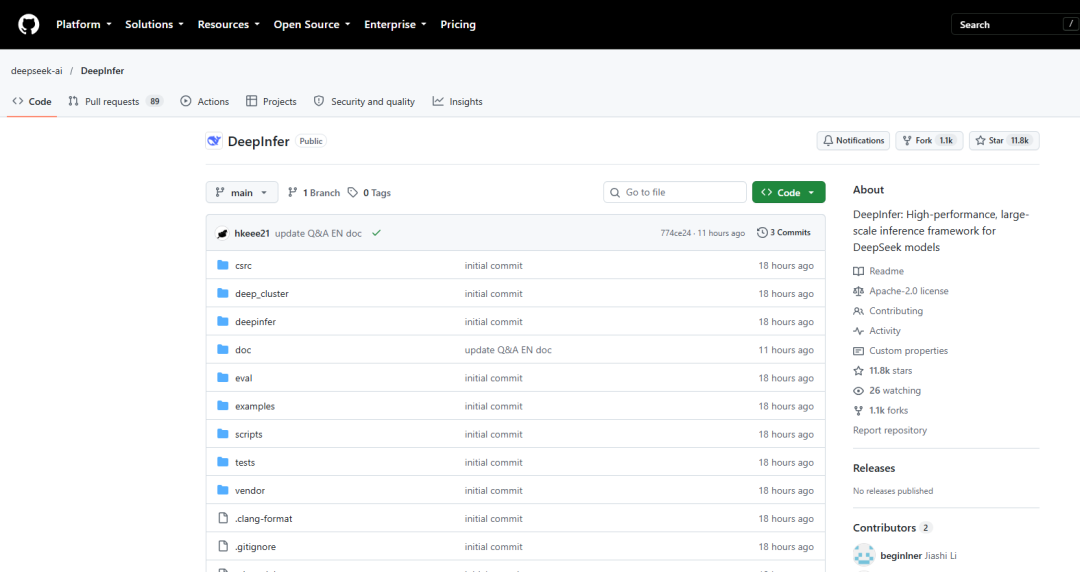View the 0 Tags link
The image size is (1080, 572).
(x=369, y=193)
